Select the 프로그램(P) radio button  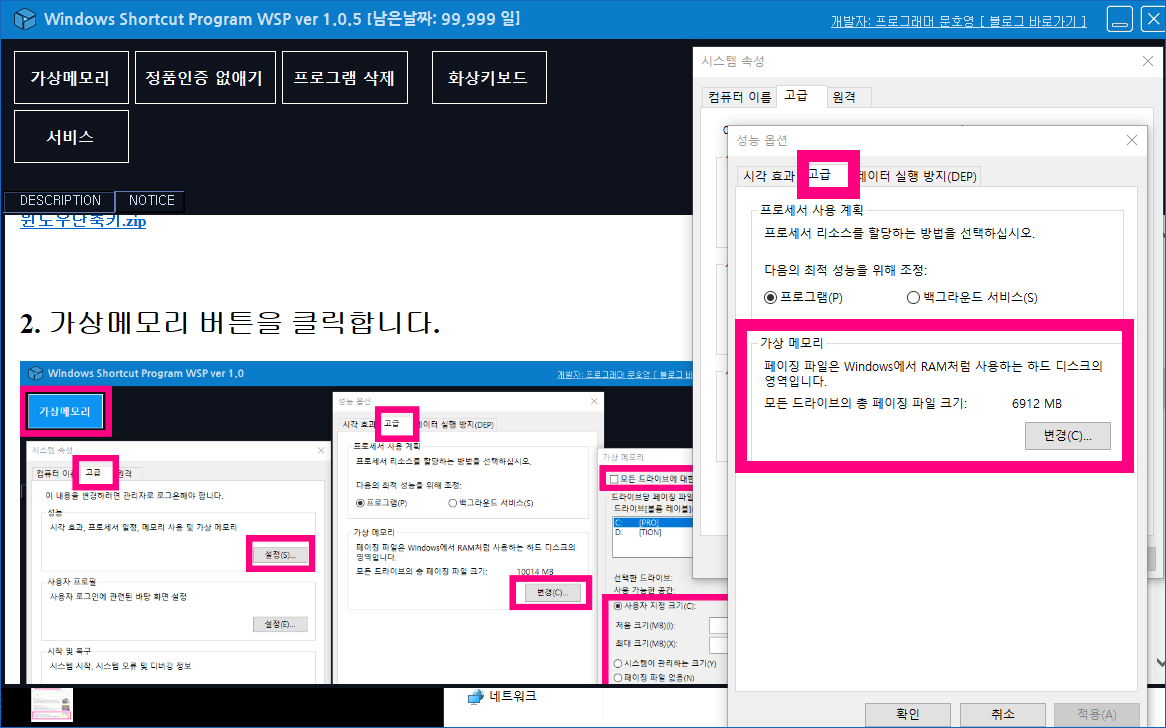click(x=770, y=297)
